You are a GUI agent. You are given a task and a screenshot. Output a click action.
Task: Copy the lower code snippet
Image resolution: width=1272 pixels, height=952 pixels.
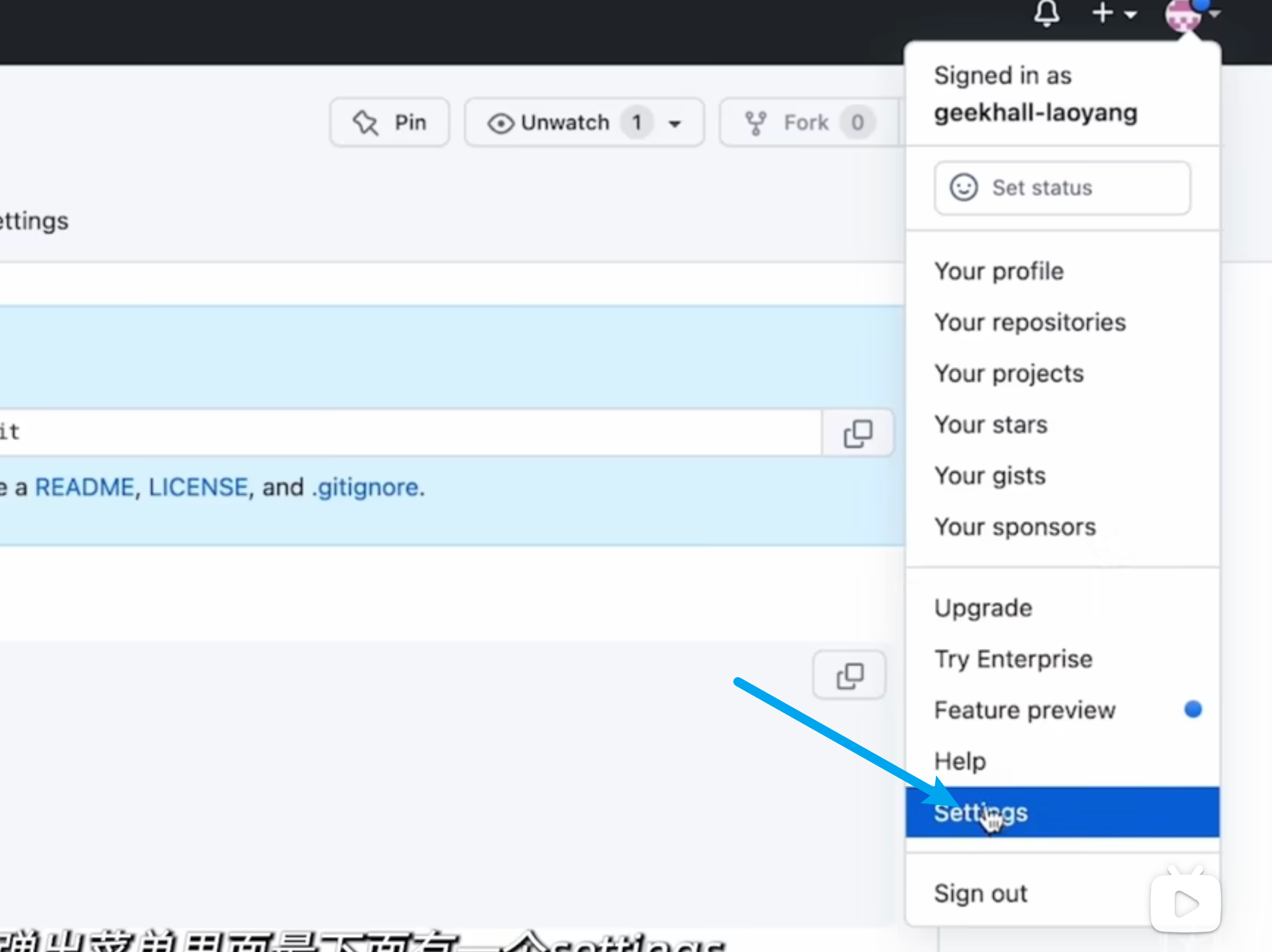pyautogui.click(x=850, y=675)
